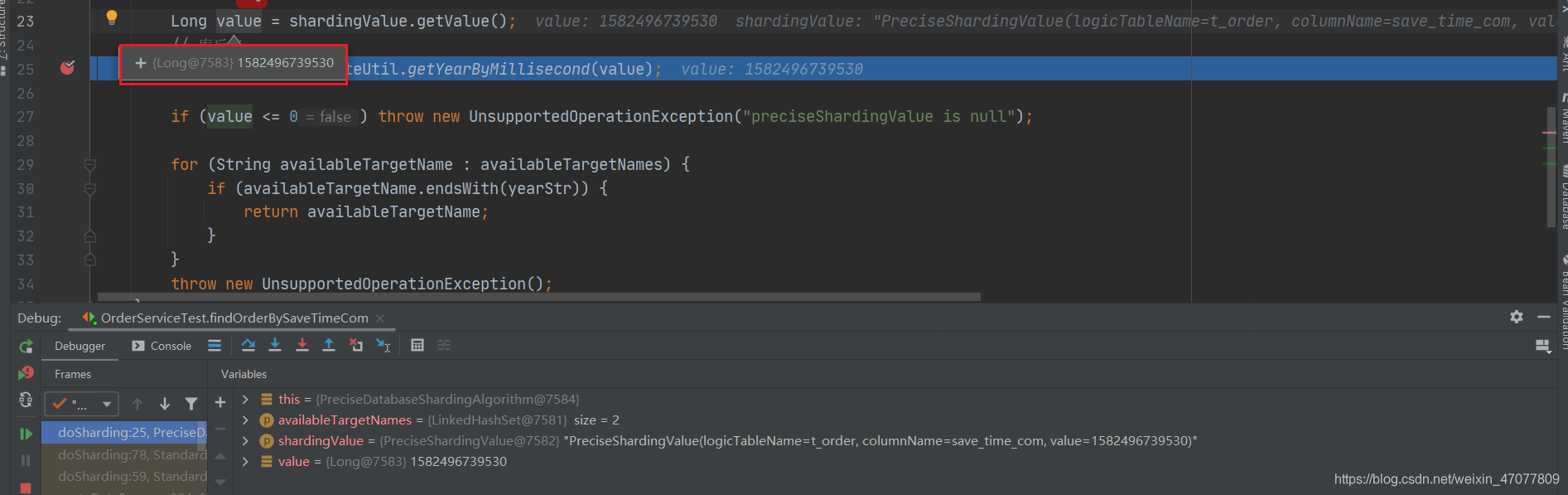Toggle the breakpoint on line 25
Viewport: 1568px width, 495px height.
67,68
